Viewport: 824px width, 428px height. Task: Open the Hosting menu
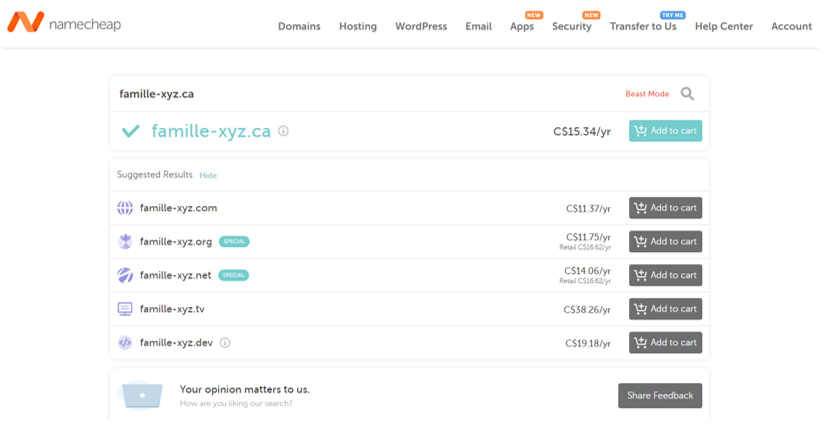coord(358,26)
